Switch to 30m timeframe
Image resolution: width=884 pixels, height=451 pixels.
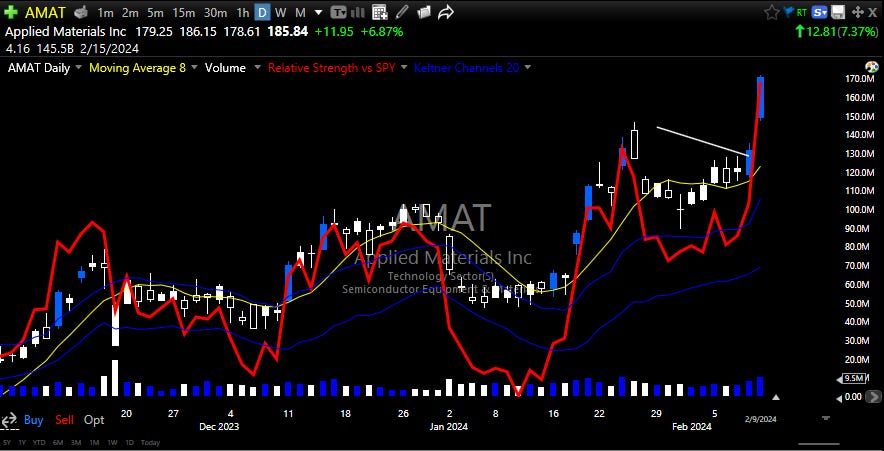216,12
